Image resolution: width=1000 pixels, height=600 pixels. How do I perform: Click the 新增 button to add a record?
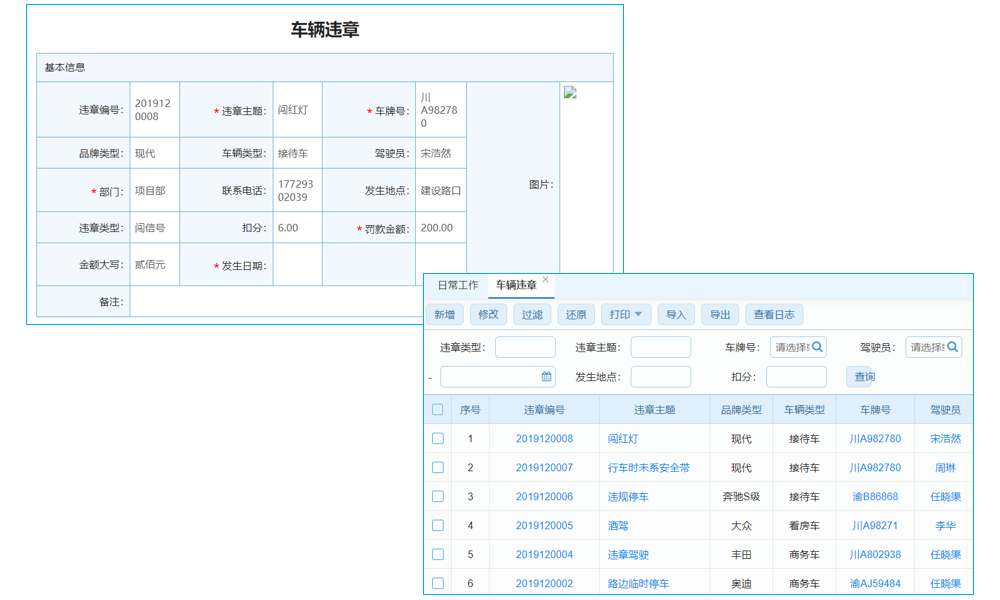(x=445, y=313)
